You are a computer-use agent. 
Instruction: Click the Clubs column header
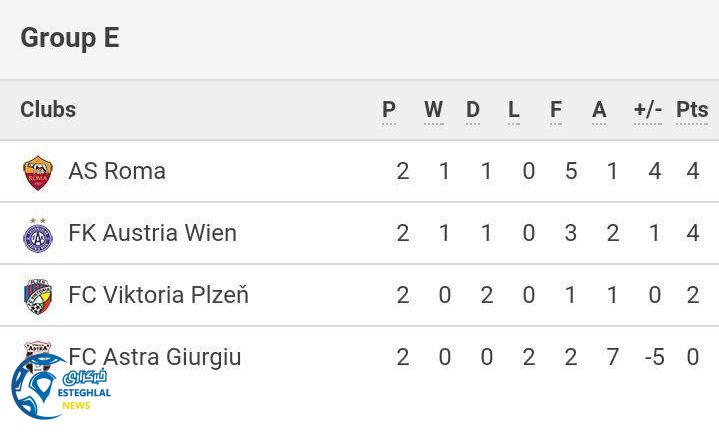[x=48, y=110]
